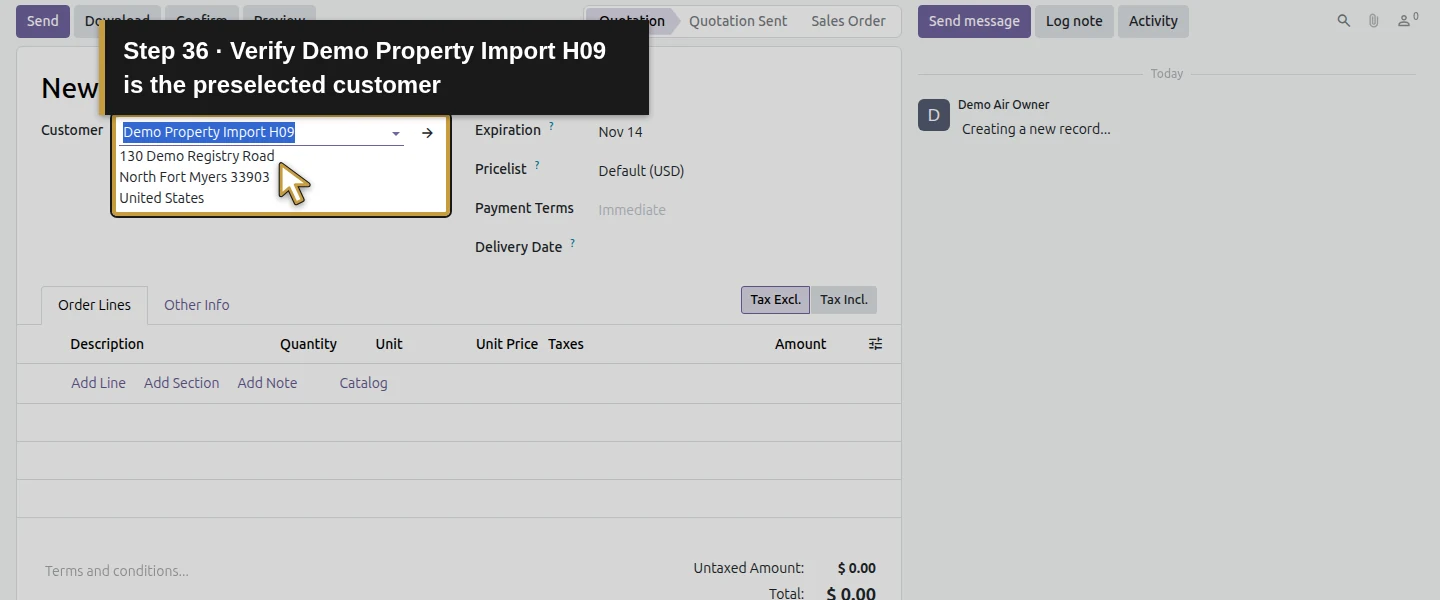The image size is (1440, 600).
Task: Click the Terms and conditions text area
Action: point(117,571)
